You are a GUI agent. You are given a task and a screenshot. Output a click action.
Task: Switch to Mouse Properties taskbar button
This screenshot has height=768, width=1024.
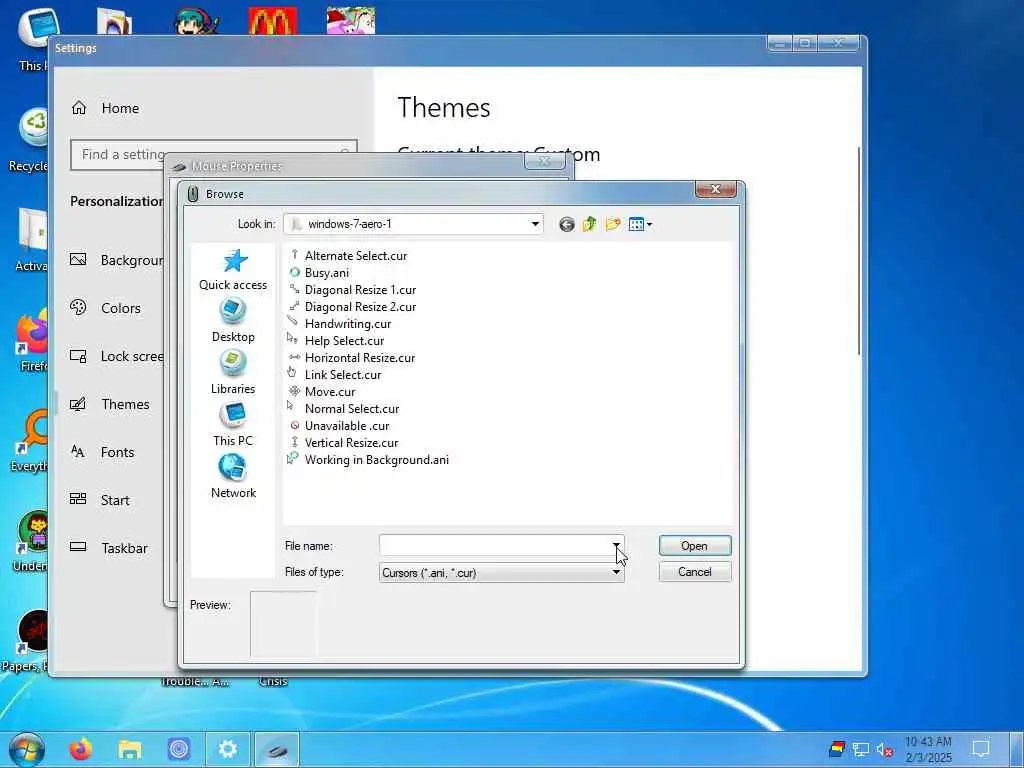(277, 750)
